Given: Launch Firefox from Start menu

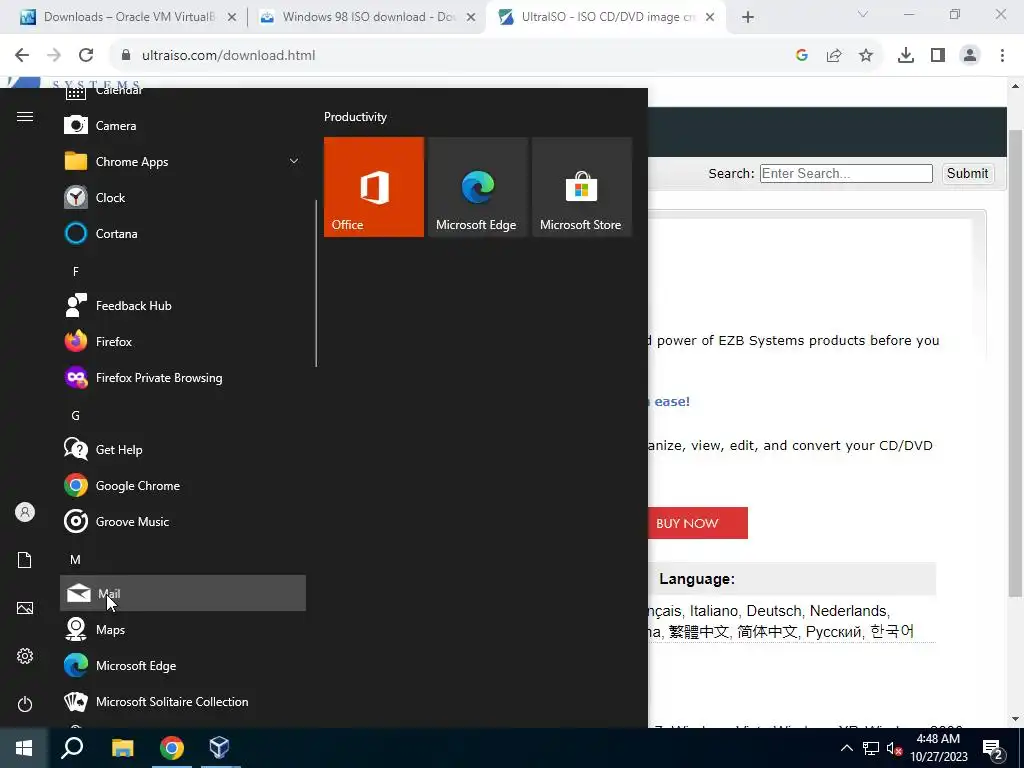Looking at the screenshot, I should (x=183, y=342).
